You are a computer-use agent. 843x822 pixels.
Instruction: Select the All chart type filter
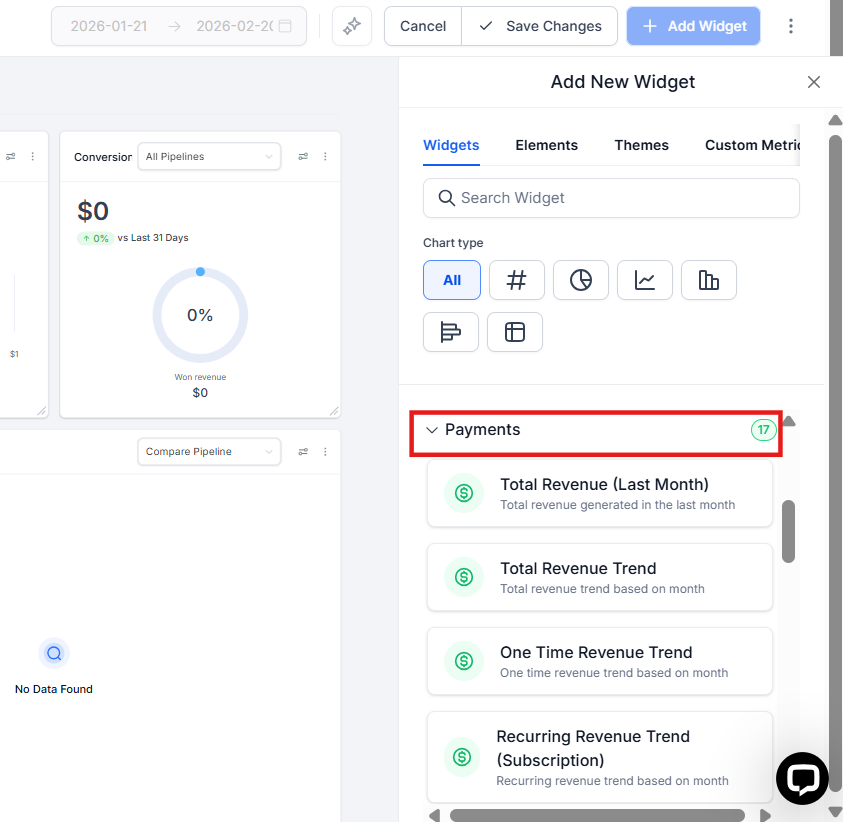pyautogui.click(x=452, y=280)
